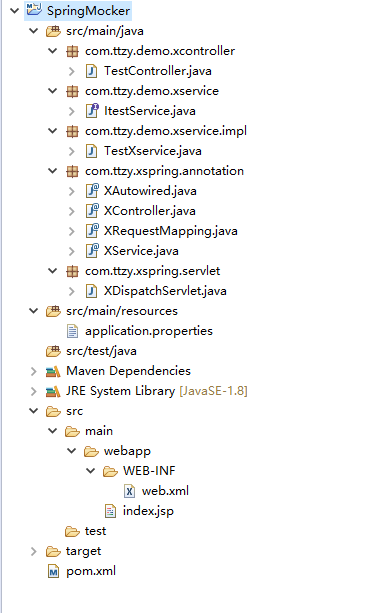Collapse the com.ttzy.demo.xcontroller package
Image resolution: width=369 pixels, height=613 pixels.
pyautogui.click(x=52, y=50)
